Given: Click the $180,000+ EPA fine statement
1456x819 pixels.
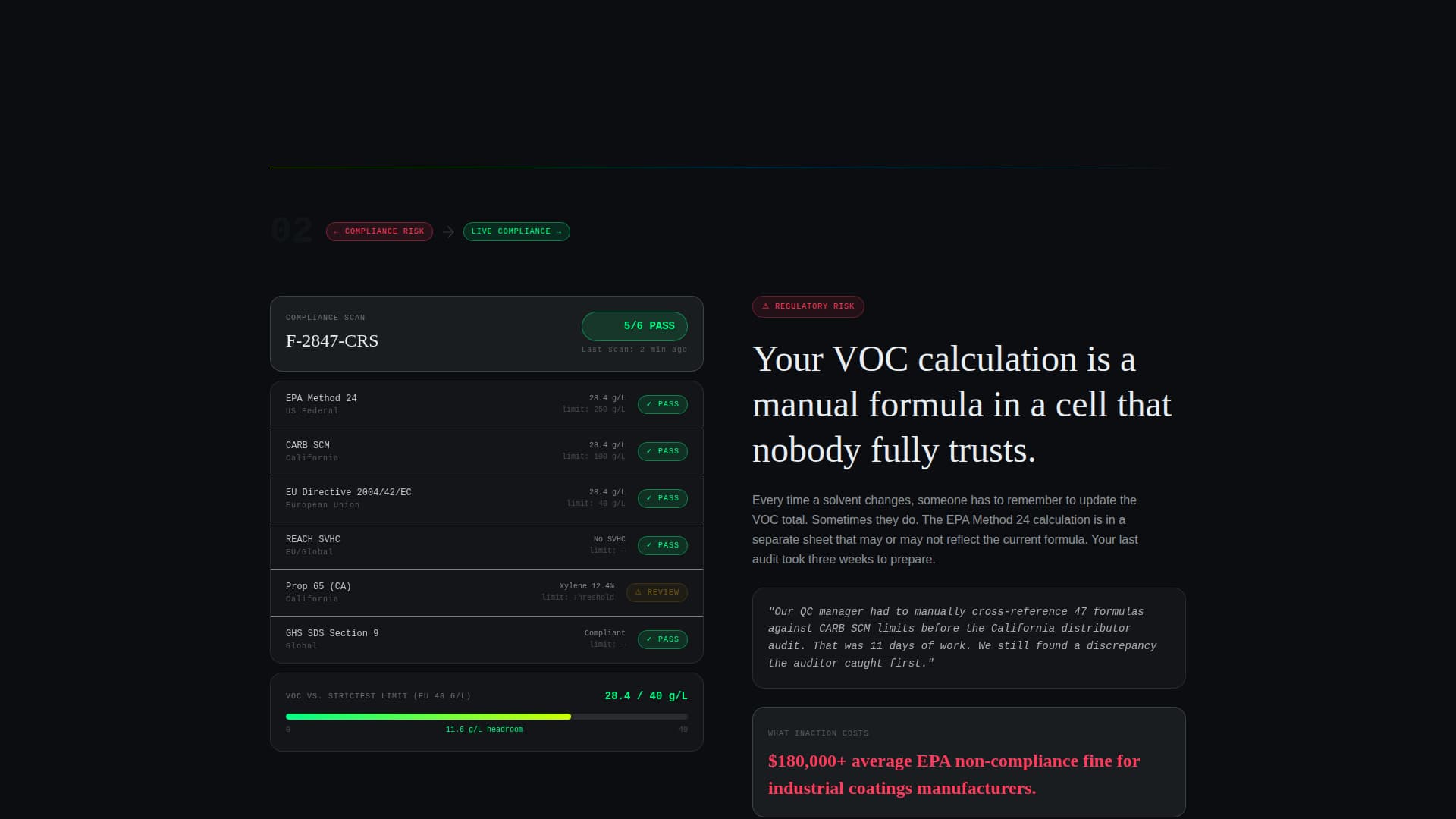Looking at the screenshot, I should [954, 774].
